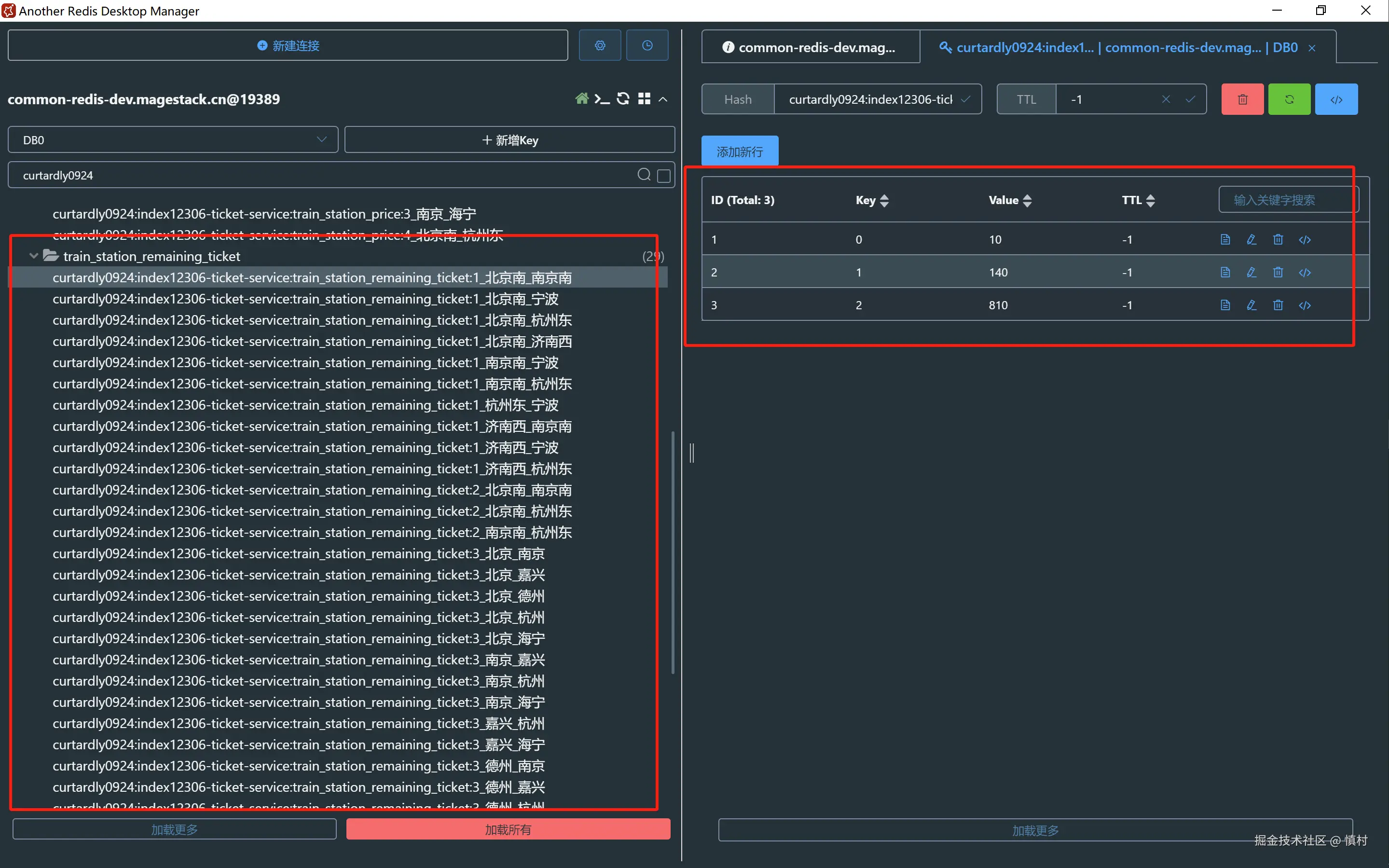The width and height of the screenshot is (1389, 868).
Task: Edit the row with value 140
Action: pyautogui.click(x=1251, y=272)
